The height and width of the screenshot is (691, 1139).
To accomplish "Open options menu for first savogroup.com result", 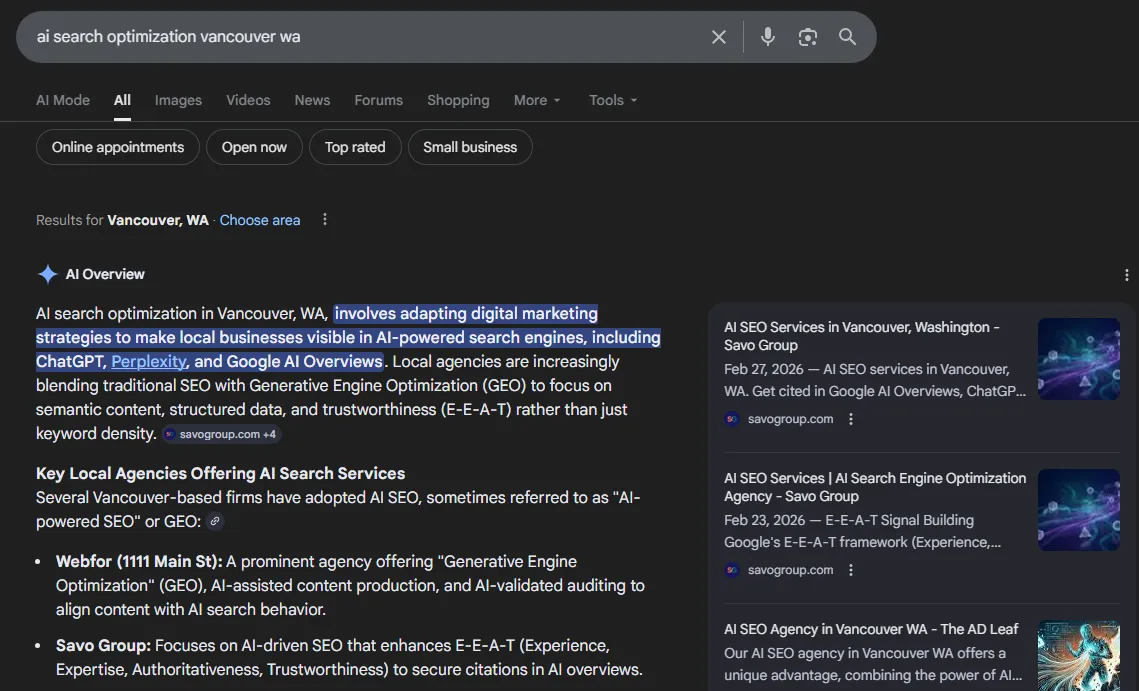I will point(851,418).
